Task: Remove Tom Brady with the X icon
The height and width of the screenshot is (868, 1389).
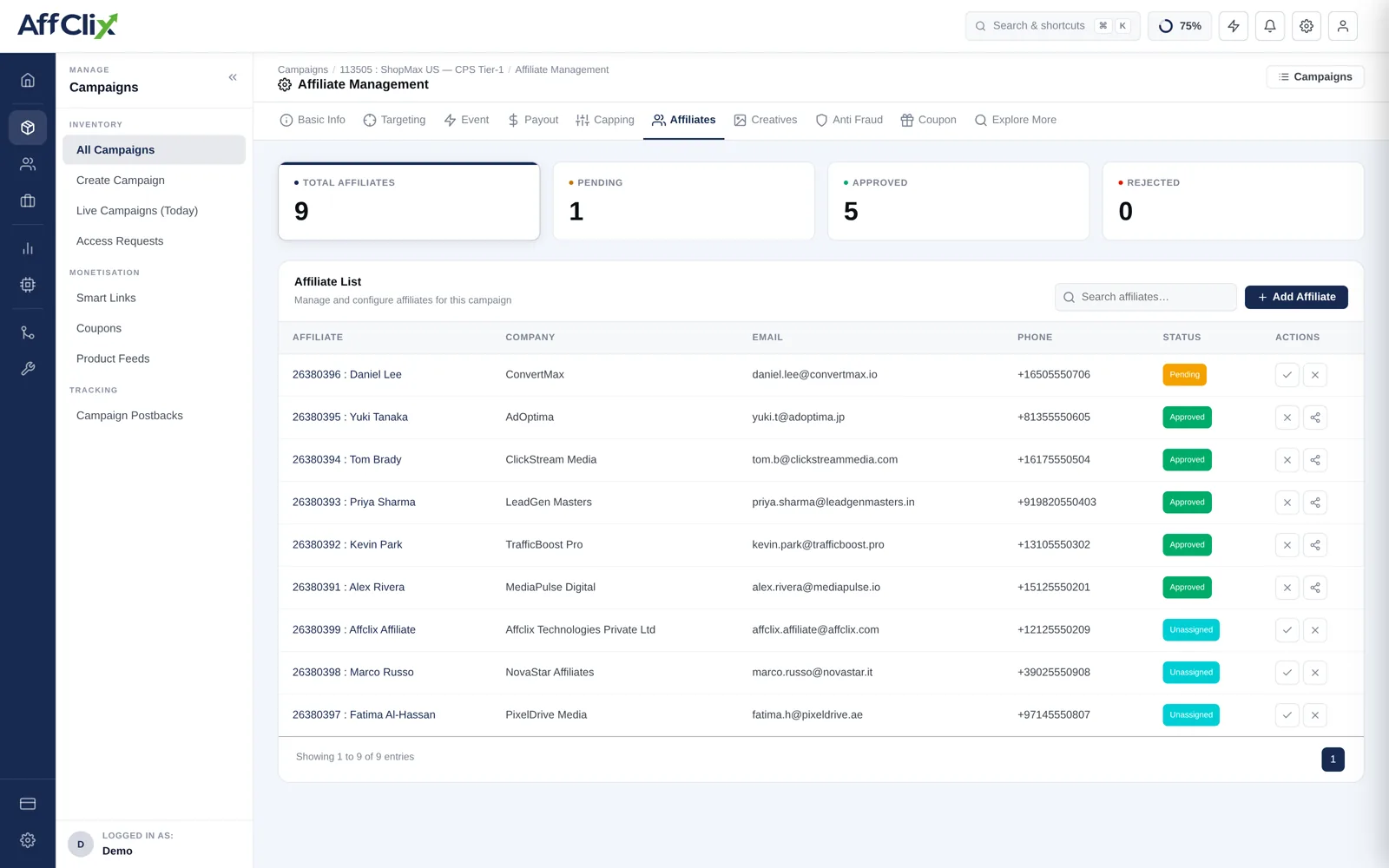Action: click(1287, 460)
